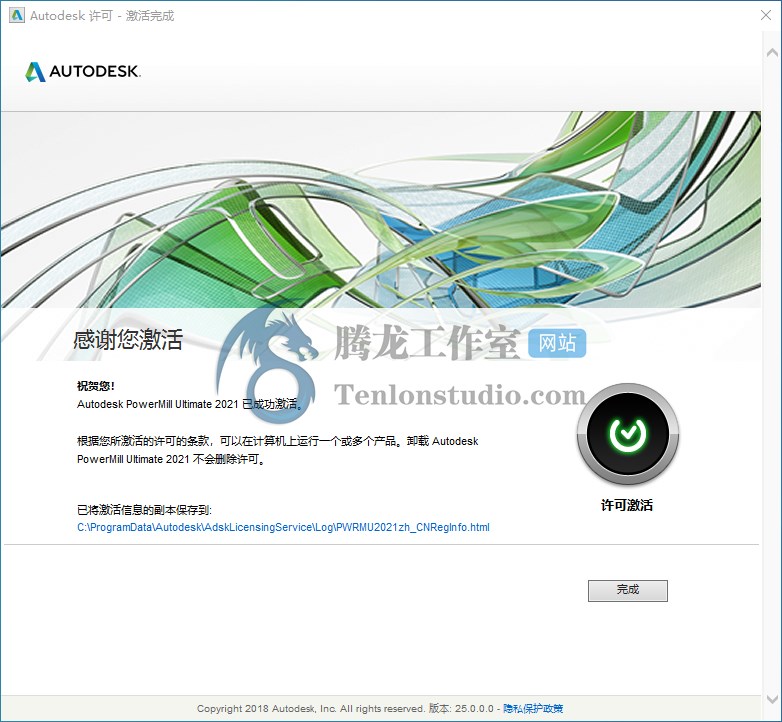Image resolution: width=782 pixels, height=722 pixels.
Task: Click the Autodesk title bar icon
Action: pos(16,15)
